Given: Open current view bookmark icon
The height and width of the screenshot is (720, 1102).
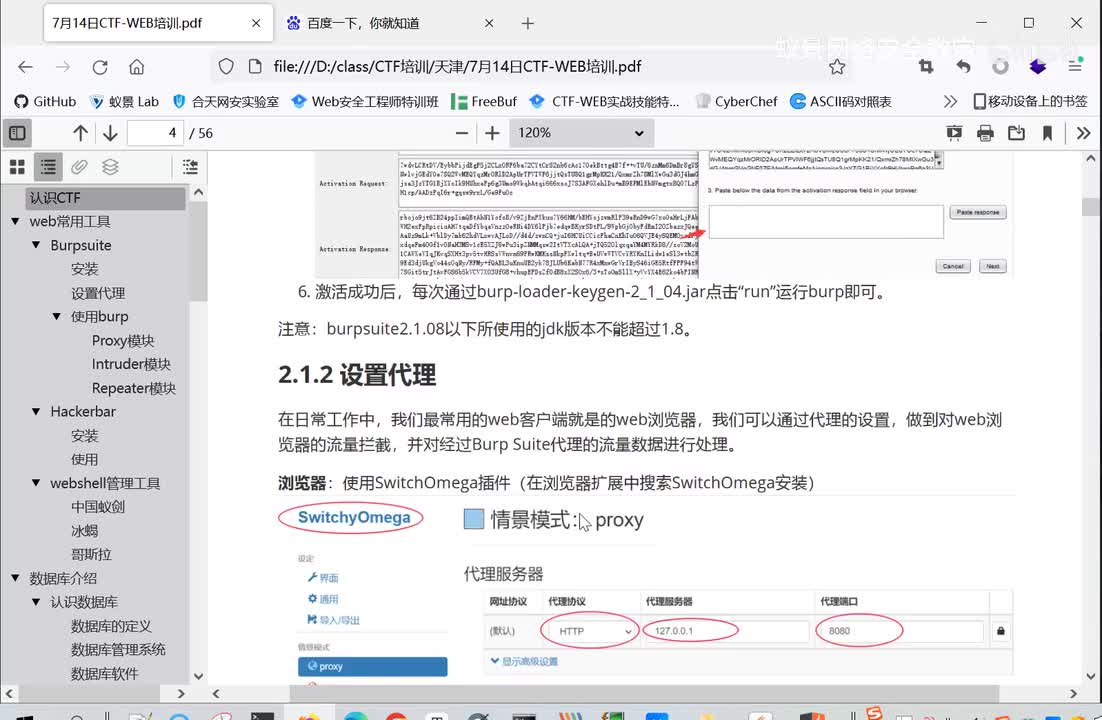Looking at the screenshot, I should (x=1047, y=133).
